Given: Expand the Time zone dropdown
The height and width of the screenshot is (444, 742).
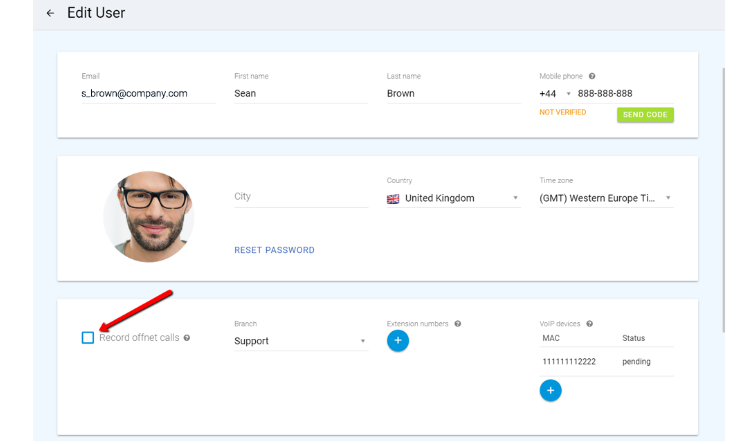Looking at the screenshot, I should pos(606,198).
